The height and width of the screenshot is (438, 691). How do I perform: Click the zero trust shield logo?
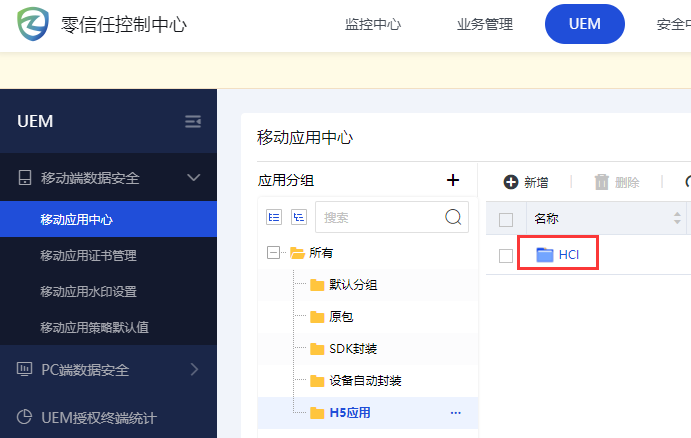pos(34,24)
